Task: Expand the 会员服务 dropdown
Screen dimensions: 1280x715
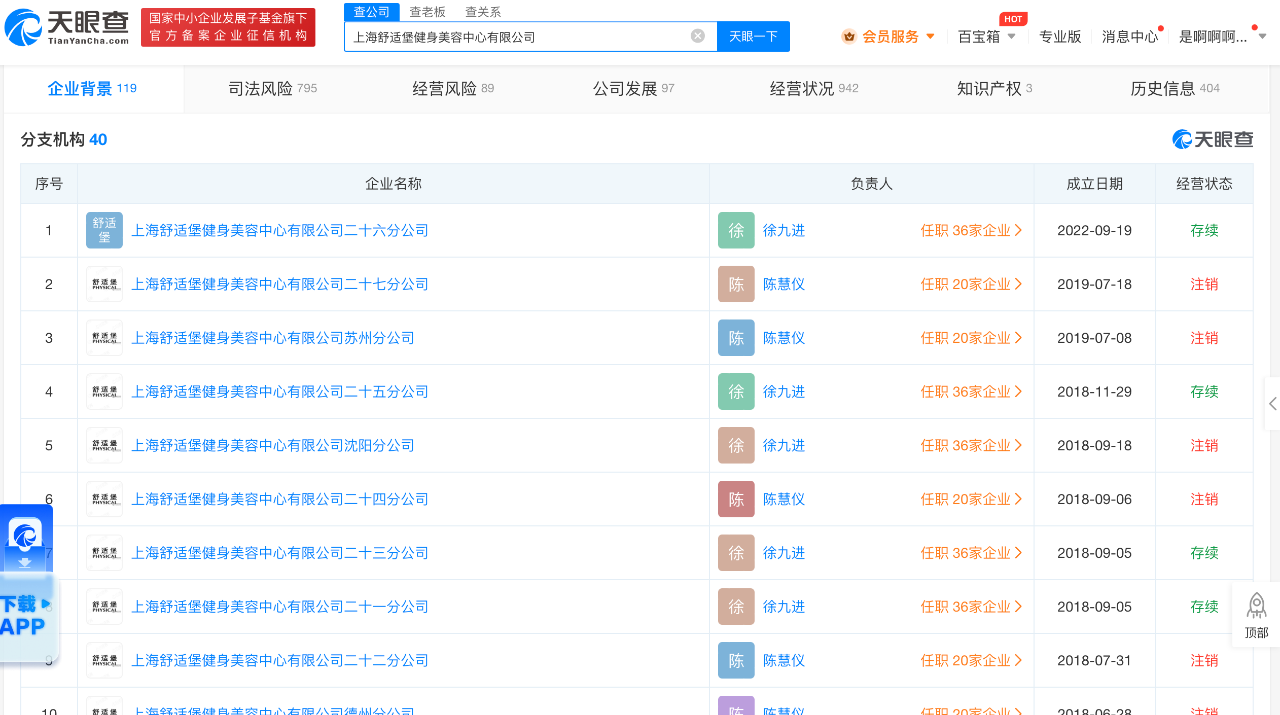Action: (889, 36)
